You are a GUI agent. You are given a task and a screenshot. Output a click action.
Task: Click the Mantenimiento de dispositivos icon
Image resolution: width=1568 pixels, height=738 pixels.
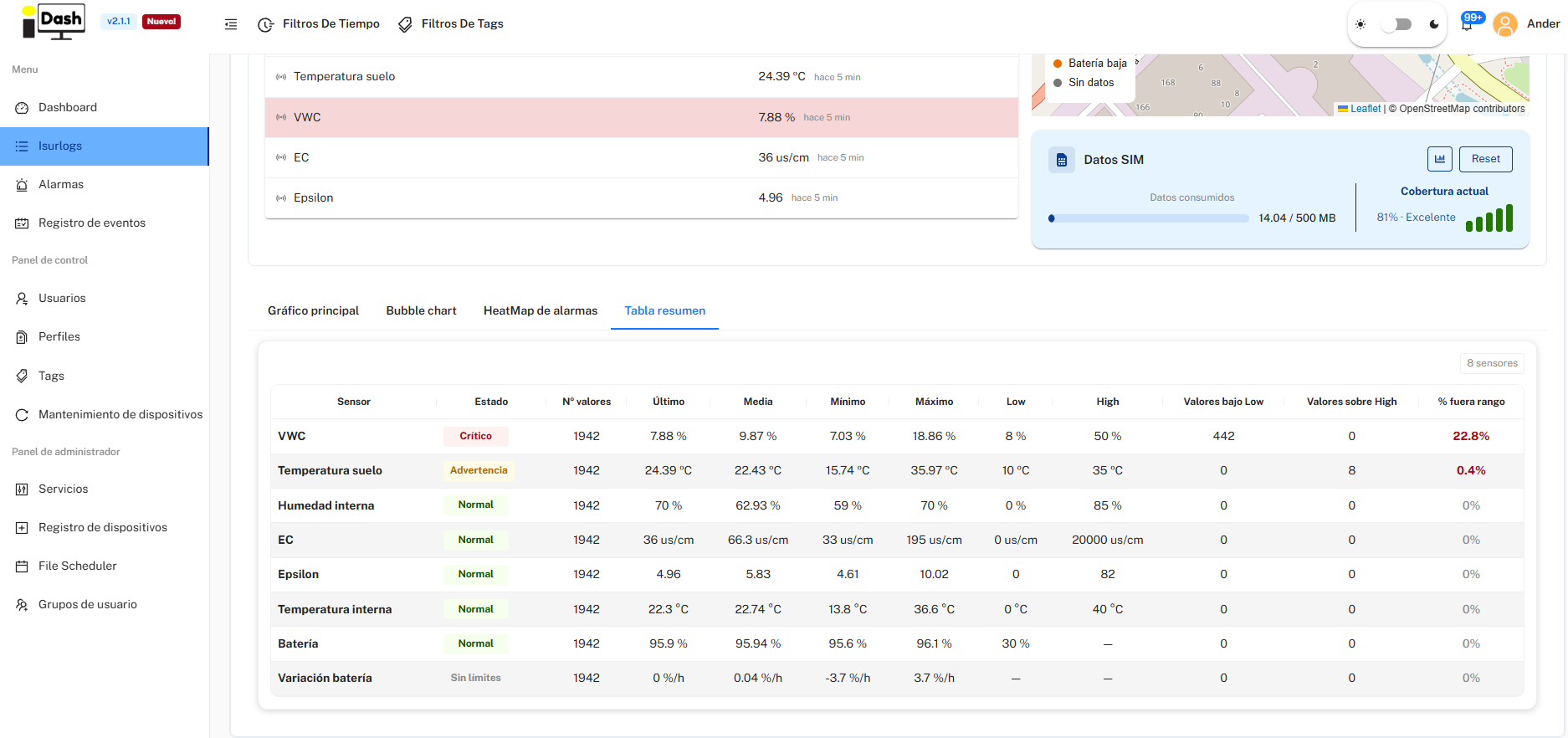click(x=22, y=414)
